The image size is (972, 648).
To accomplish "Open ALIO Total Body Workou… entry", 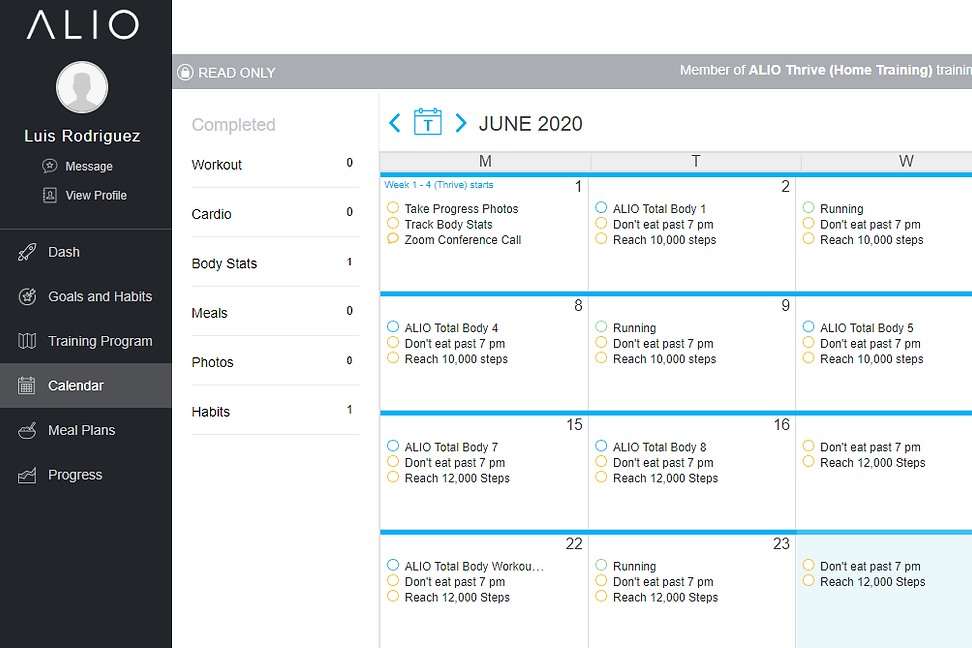I will point(474,566).
